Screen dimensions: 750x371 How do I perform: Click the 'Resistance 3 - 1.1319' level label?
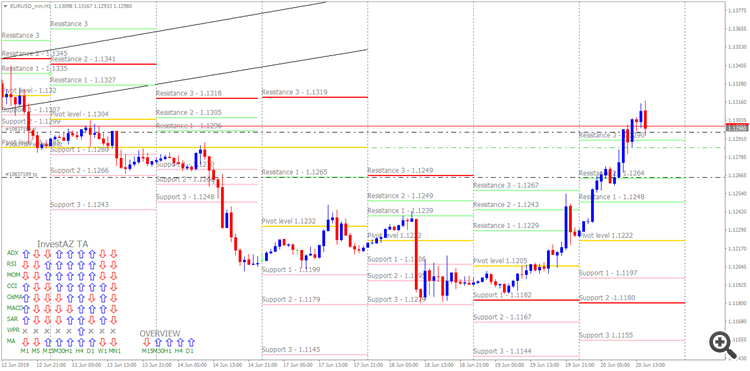294,92
